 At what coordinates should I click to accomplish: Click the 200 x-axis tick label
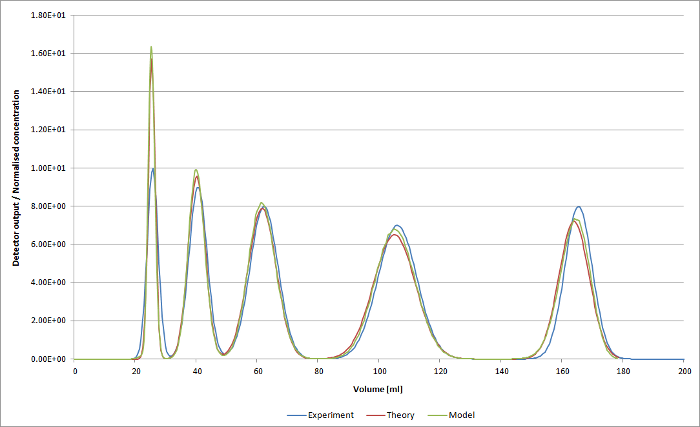(684, 370)
